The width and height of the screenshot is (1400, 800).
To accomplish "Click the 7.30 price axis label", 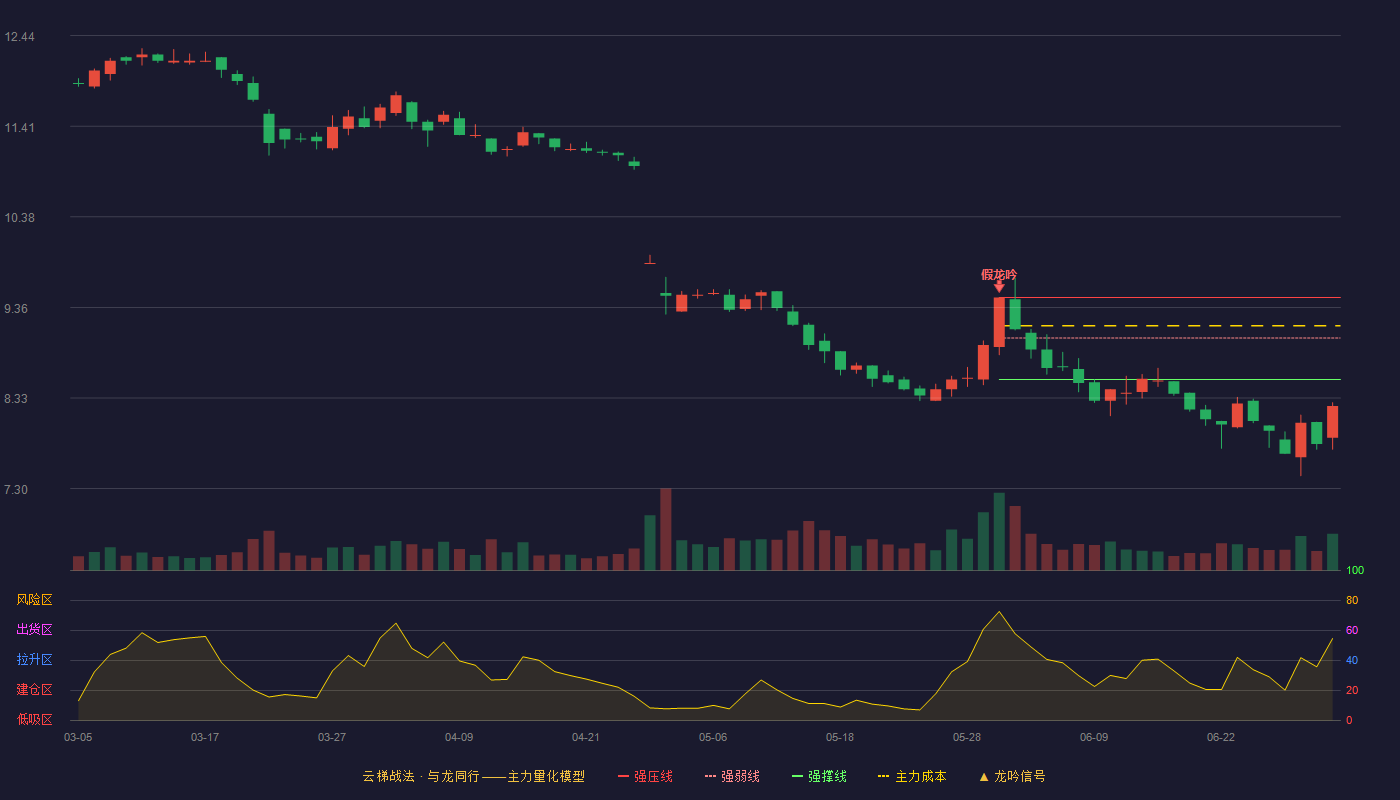I will pos(16,490).
